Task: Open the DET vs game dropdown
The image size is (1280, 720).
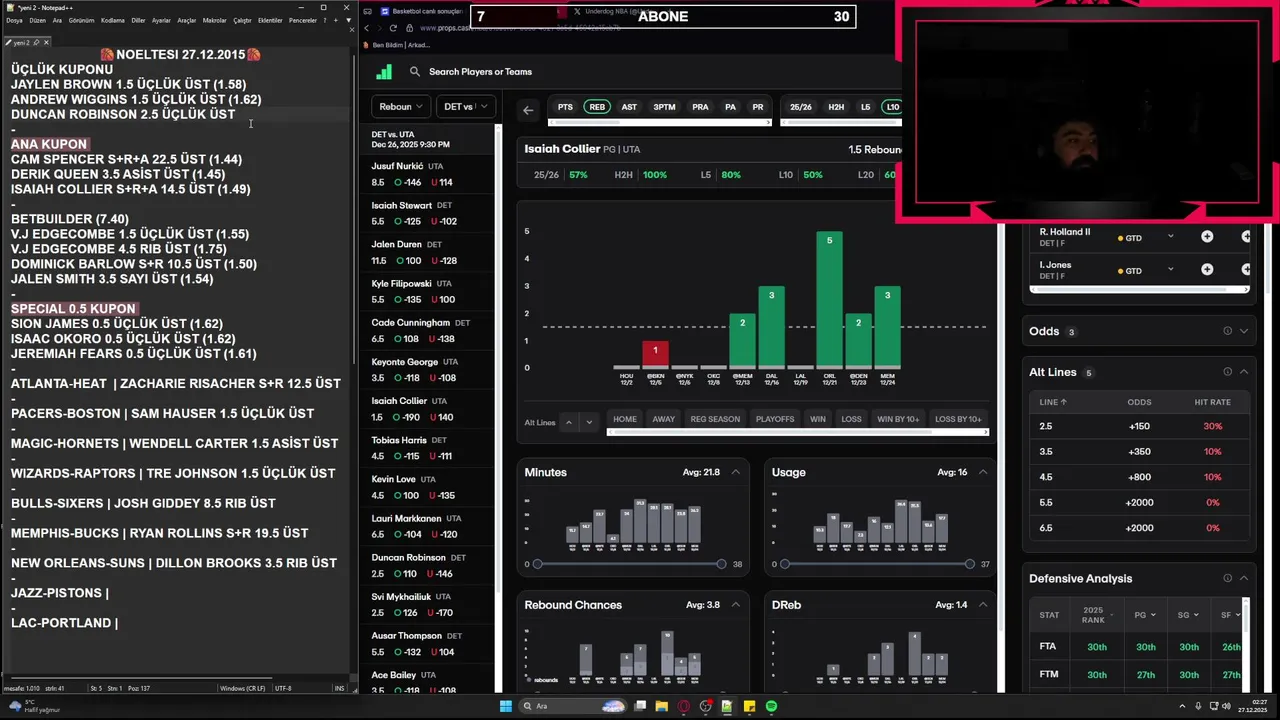Action: point(465,106)
